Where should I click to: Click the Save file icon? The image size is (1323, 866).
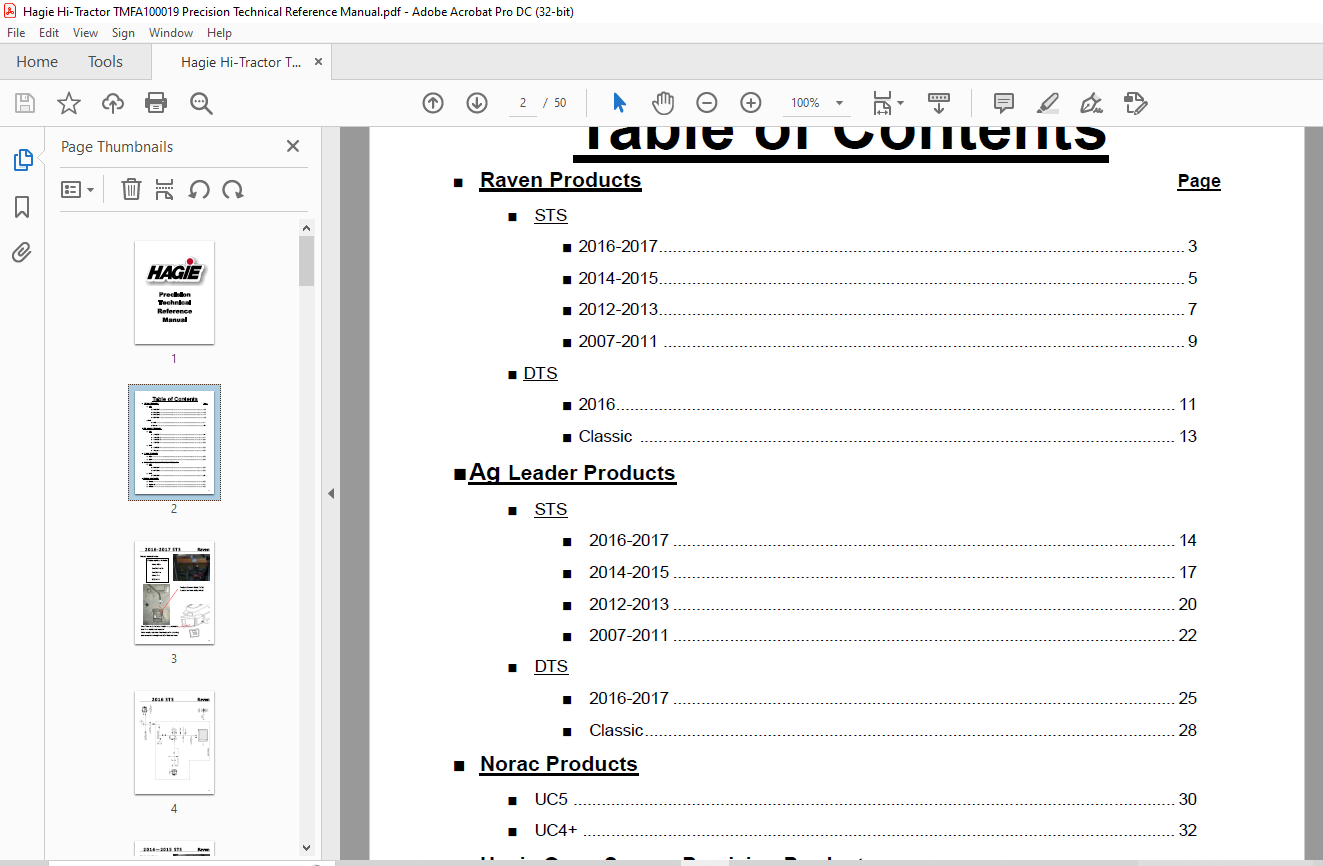(25, 103)
